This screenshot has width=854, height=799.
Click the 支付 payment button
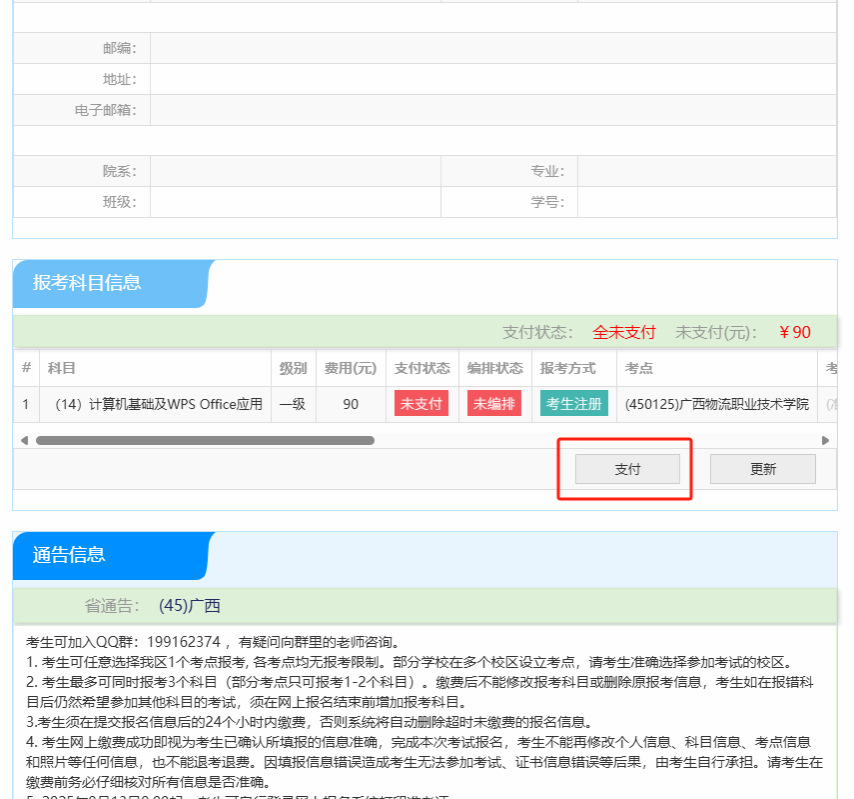tap(627, 469)
